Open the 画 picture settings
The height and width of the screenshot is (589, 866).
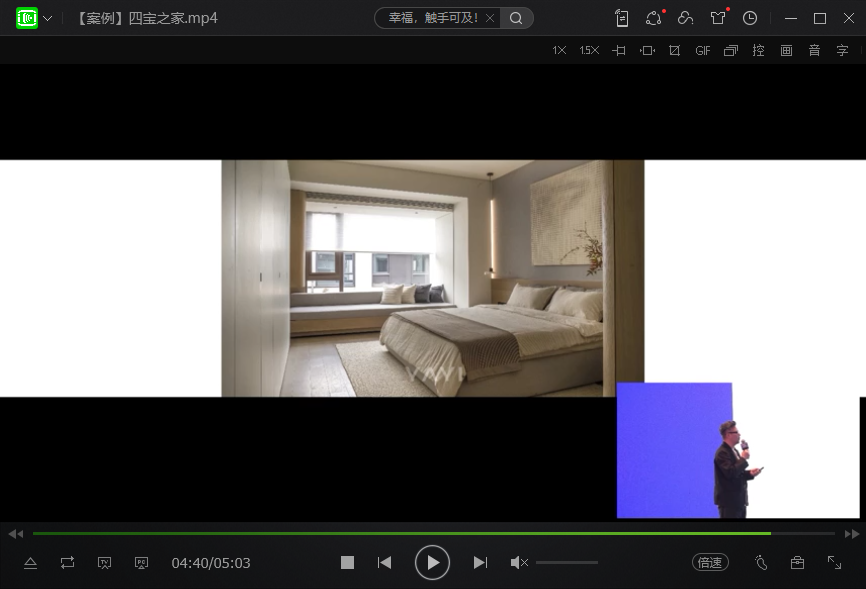tap(786, 51)
